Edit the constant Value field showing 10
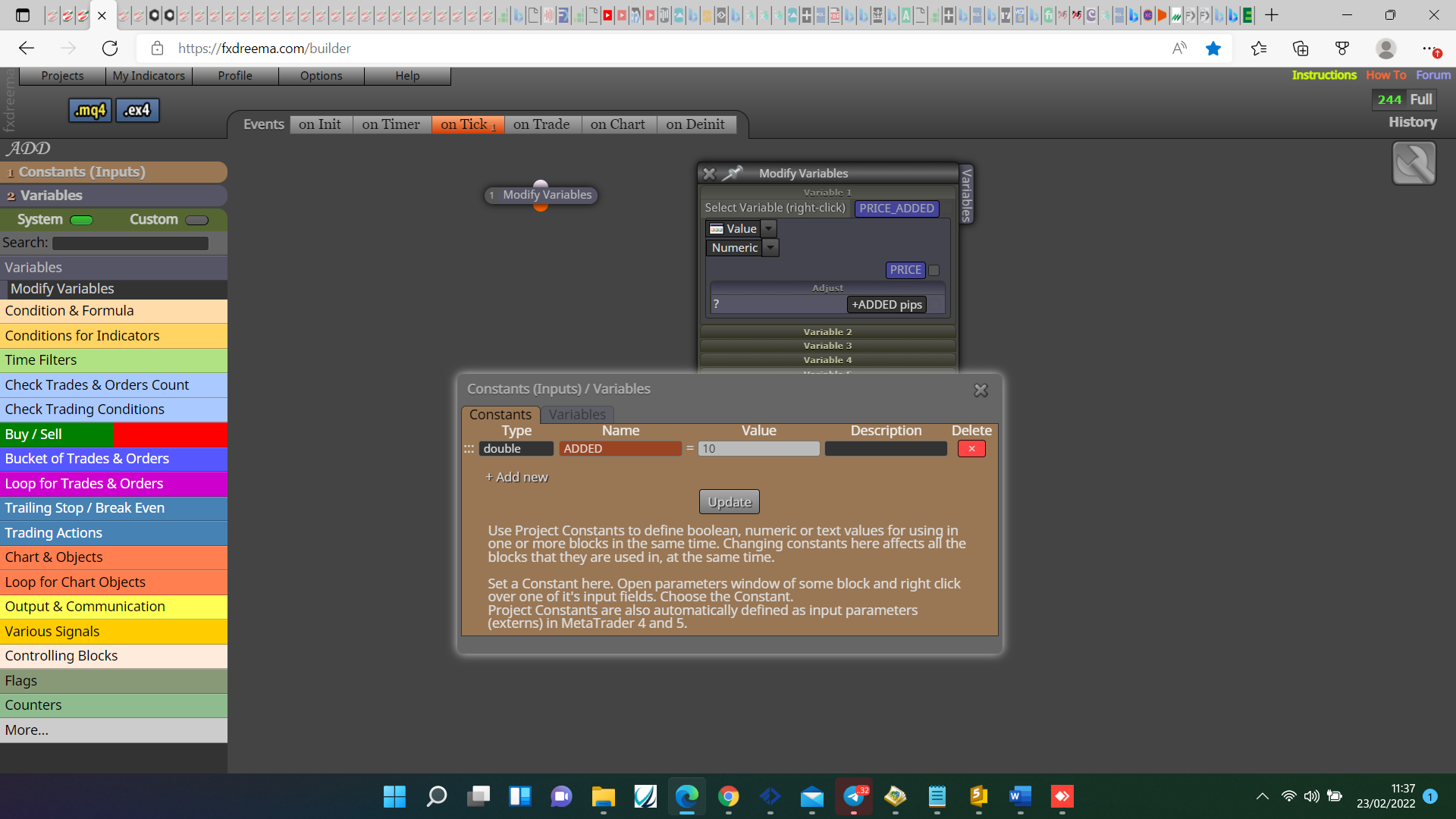The image size is (1456, 819). (759, 449)
